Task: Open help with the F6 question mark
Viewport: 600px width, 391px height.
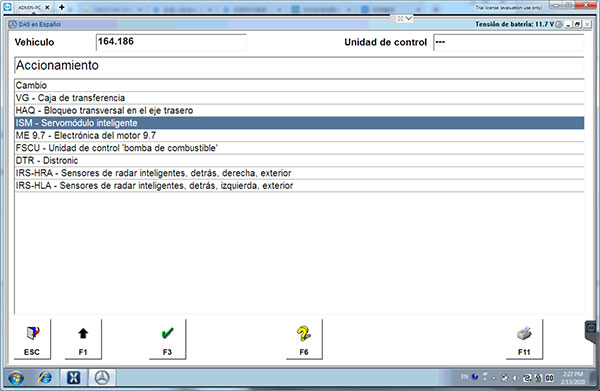Action: tap(304, 339)
